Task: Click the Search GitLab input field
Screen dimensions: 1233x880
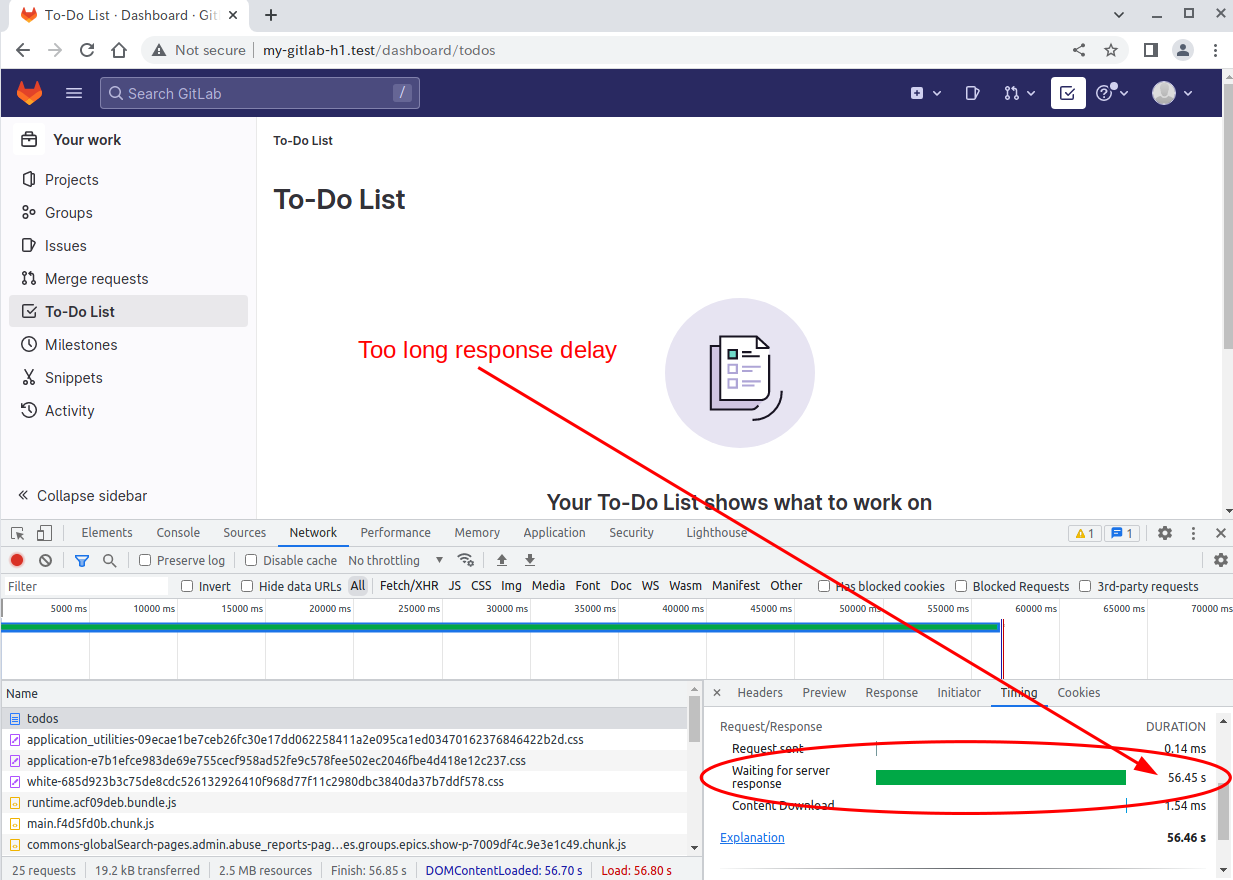Action: point(258,93)
